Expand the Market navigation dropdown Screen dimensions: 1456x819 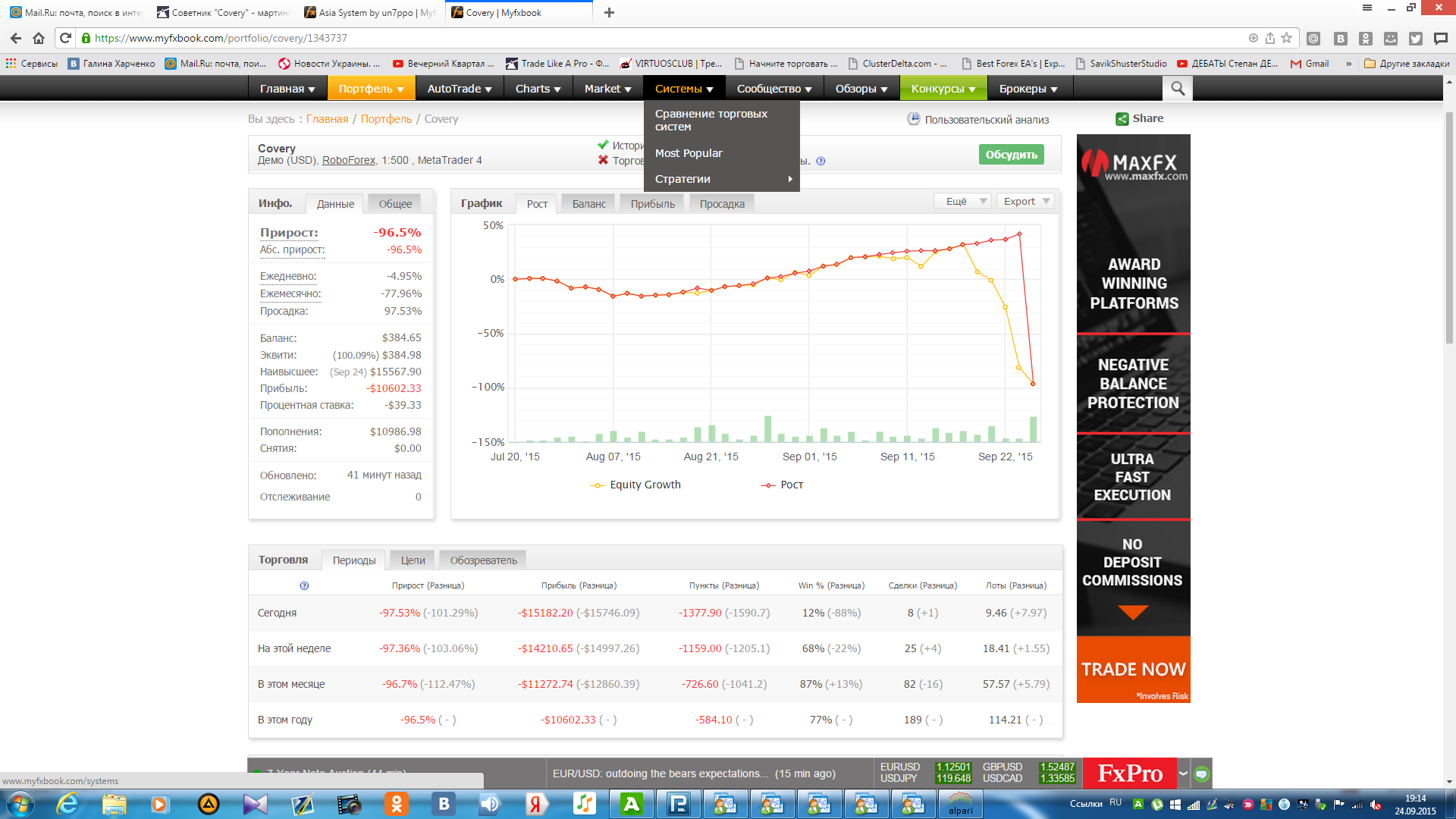[607, 89]
